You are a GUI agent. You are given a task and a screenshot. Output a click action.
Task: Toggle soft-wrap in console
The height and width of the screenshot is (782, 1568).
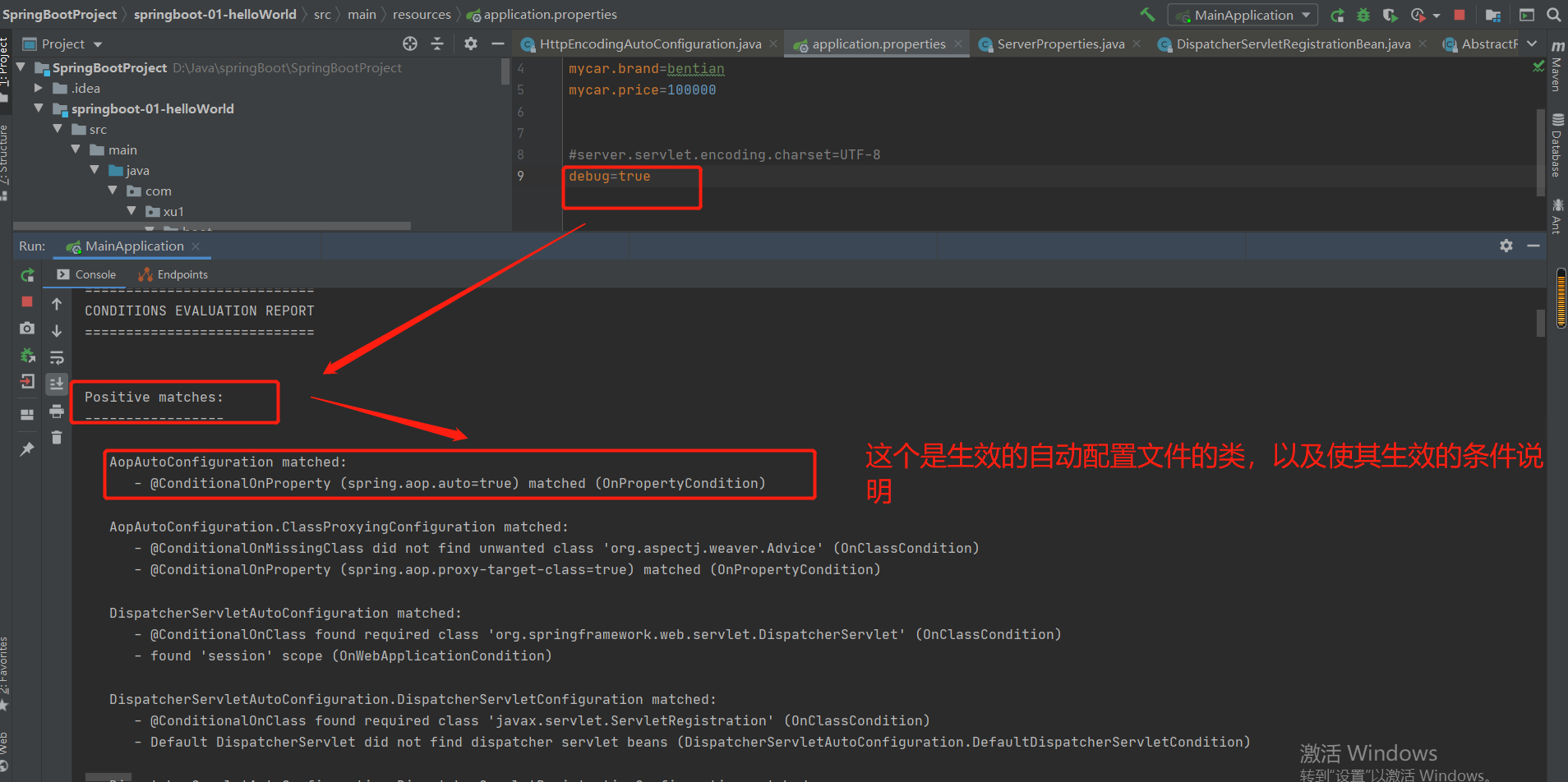[57, 357]
